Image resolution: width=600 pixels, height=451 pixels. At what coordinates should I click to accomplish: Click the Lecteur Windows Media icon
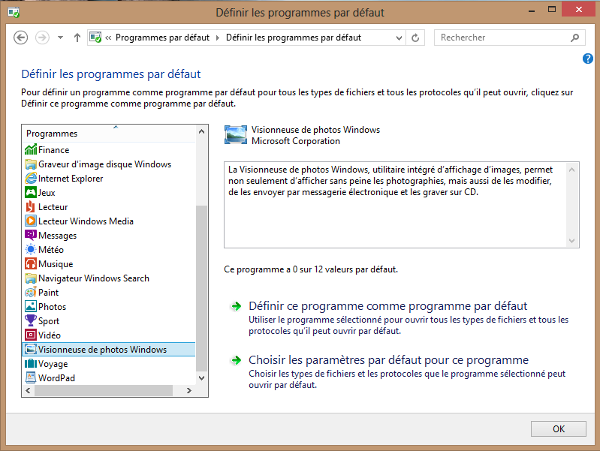[31, 221]
